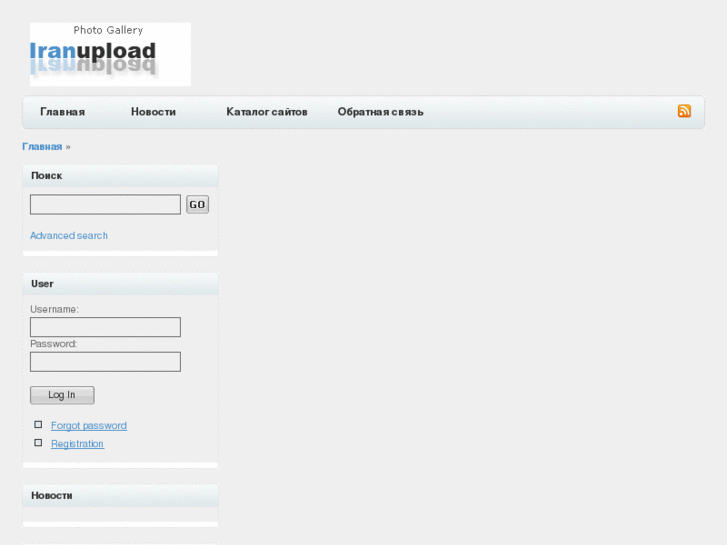Screen dimensions: 727x545
Task: Click the Поиск panel heading
Action: click(120, 176)
